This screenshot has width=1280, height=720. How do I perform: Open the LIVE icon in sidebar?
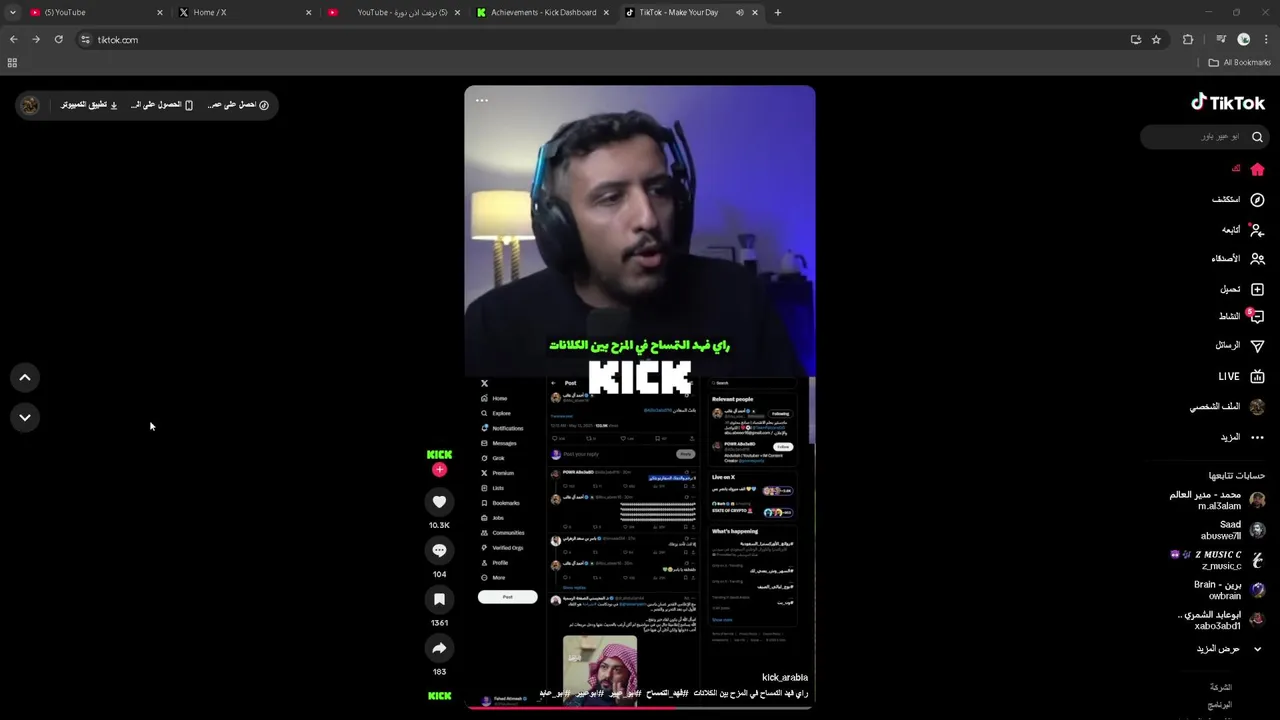tap(1257, 377)
